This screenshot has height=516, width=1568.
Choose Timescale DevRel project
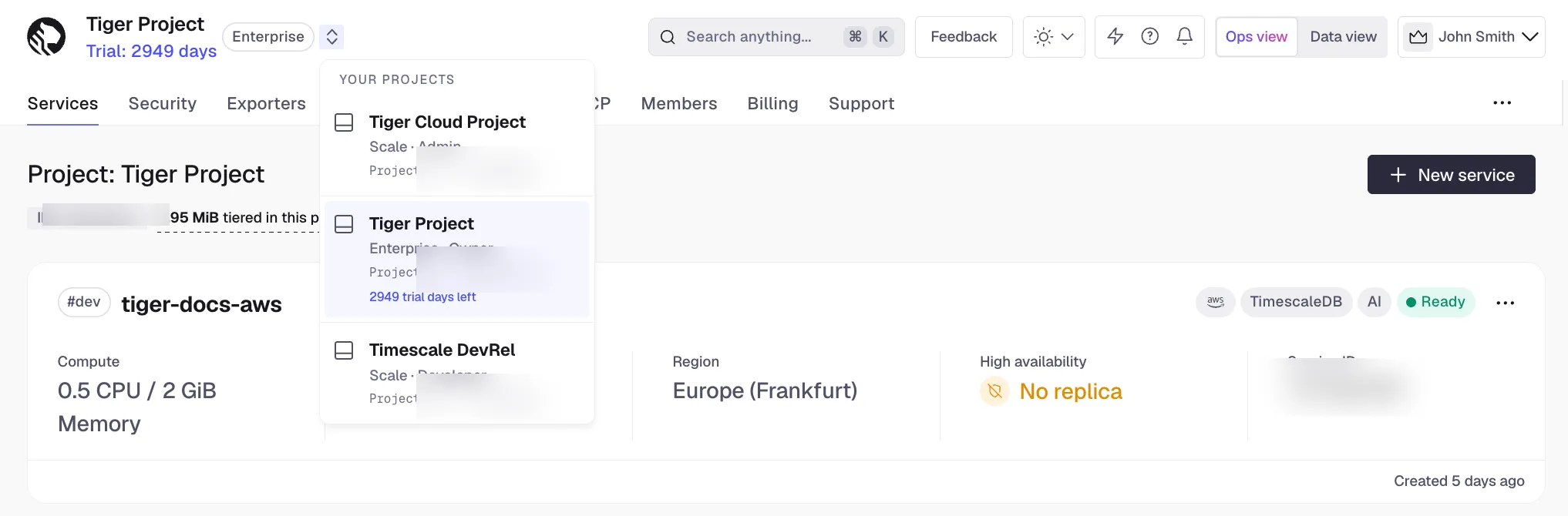pos(456,374)
